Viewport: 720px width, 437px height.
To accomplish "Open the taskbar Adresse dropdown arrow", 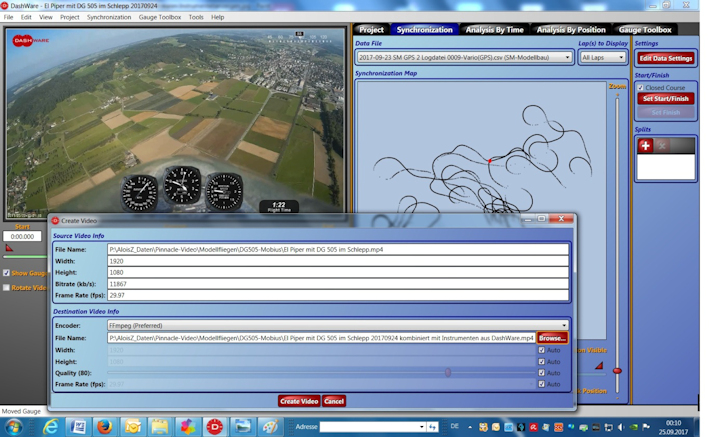I will 422,427.
